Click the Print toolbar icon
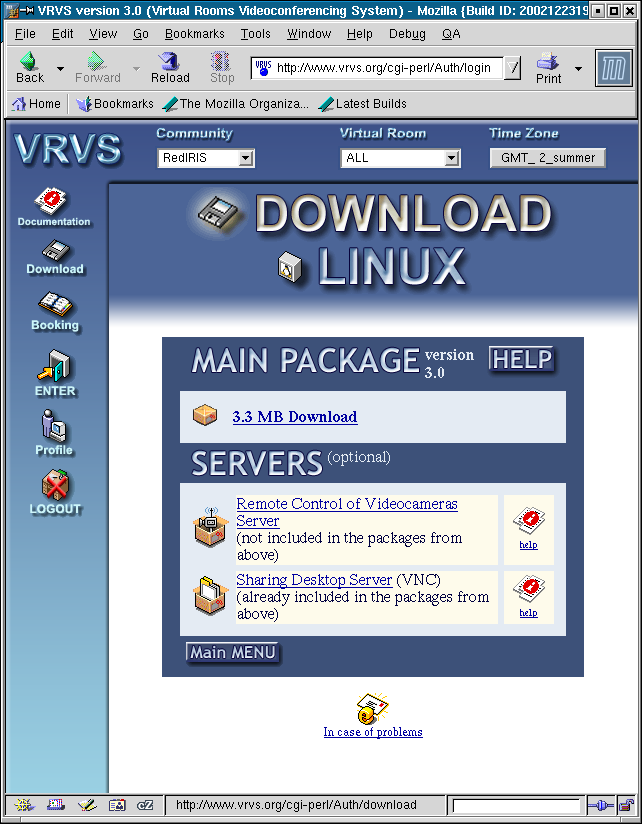Image resolution: width=642 pixels, height=824 pixels. tap(548, 67)
